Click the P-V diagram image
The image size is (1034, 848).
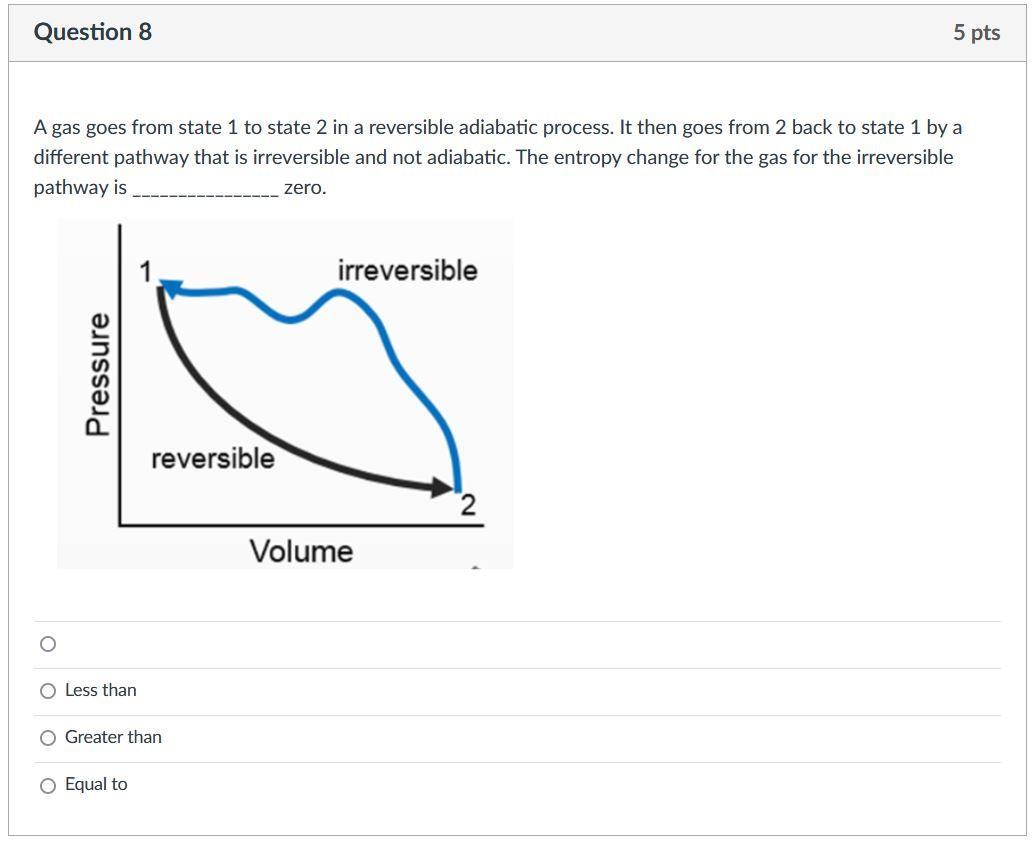coord(285,390)
